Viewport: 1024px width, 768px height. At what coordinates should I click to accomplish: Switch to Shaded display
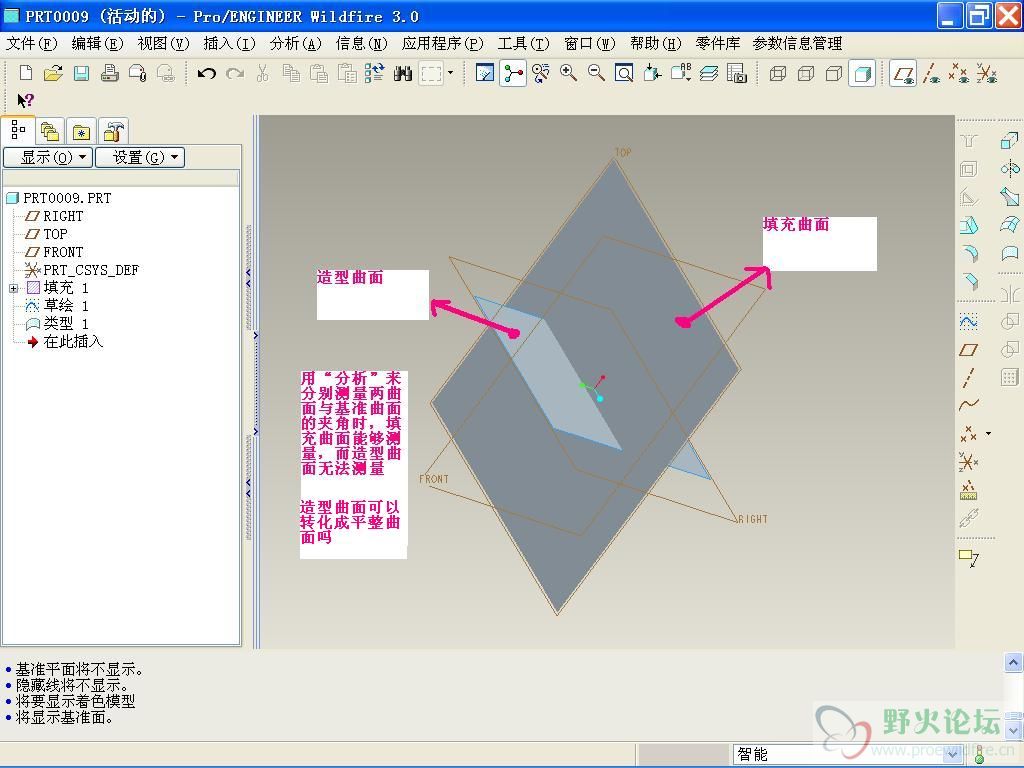tap(862, 73)
